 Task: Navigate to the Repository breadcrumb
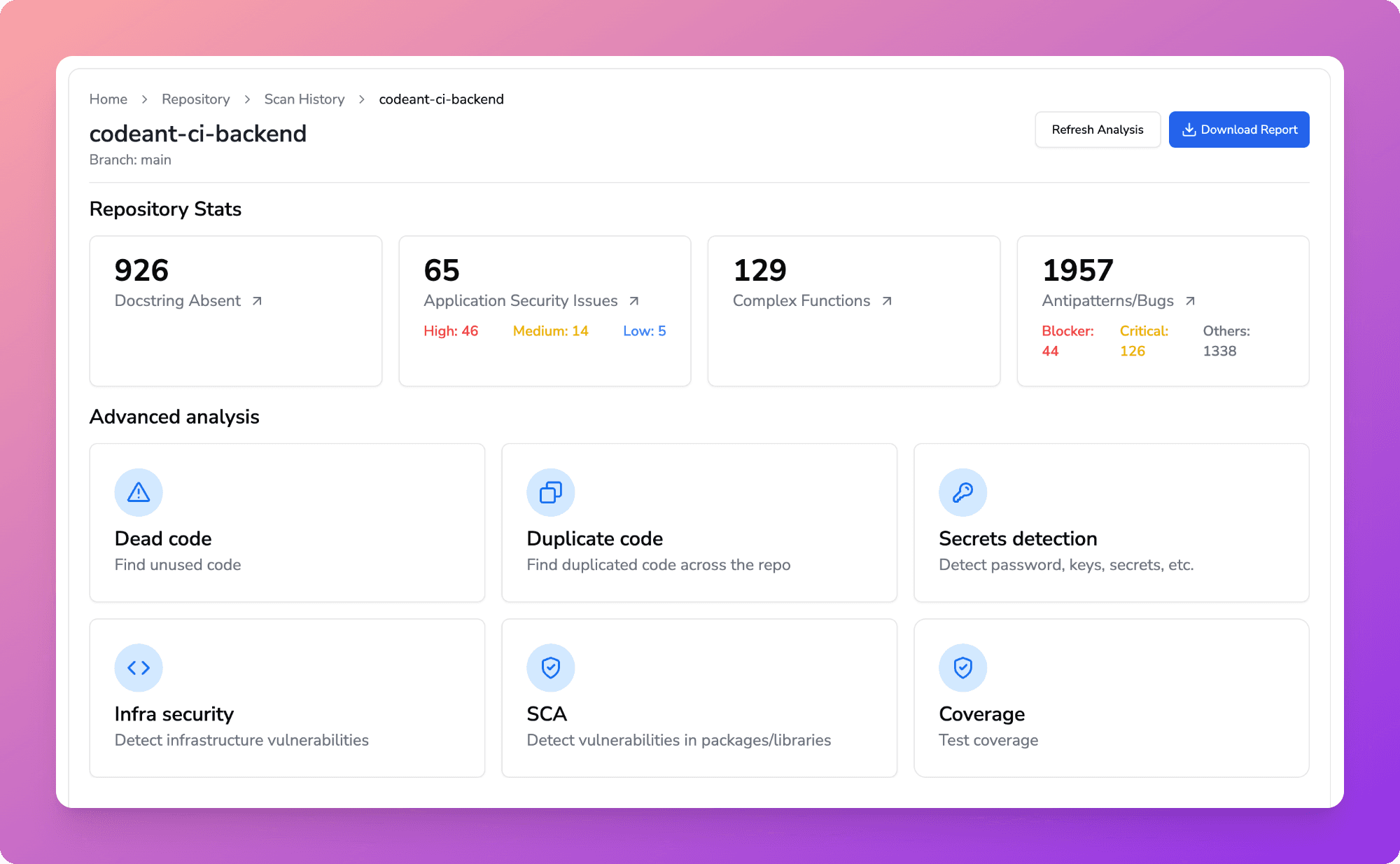195,99
